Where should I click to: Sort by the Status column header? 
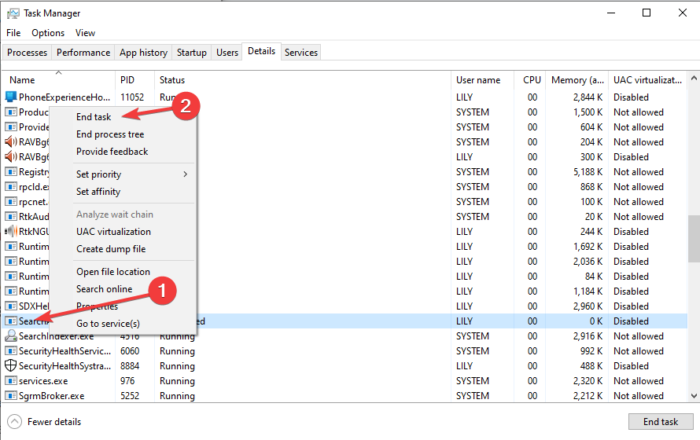tap(303, 79)
